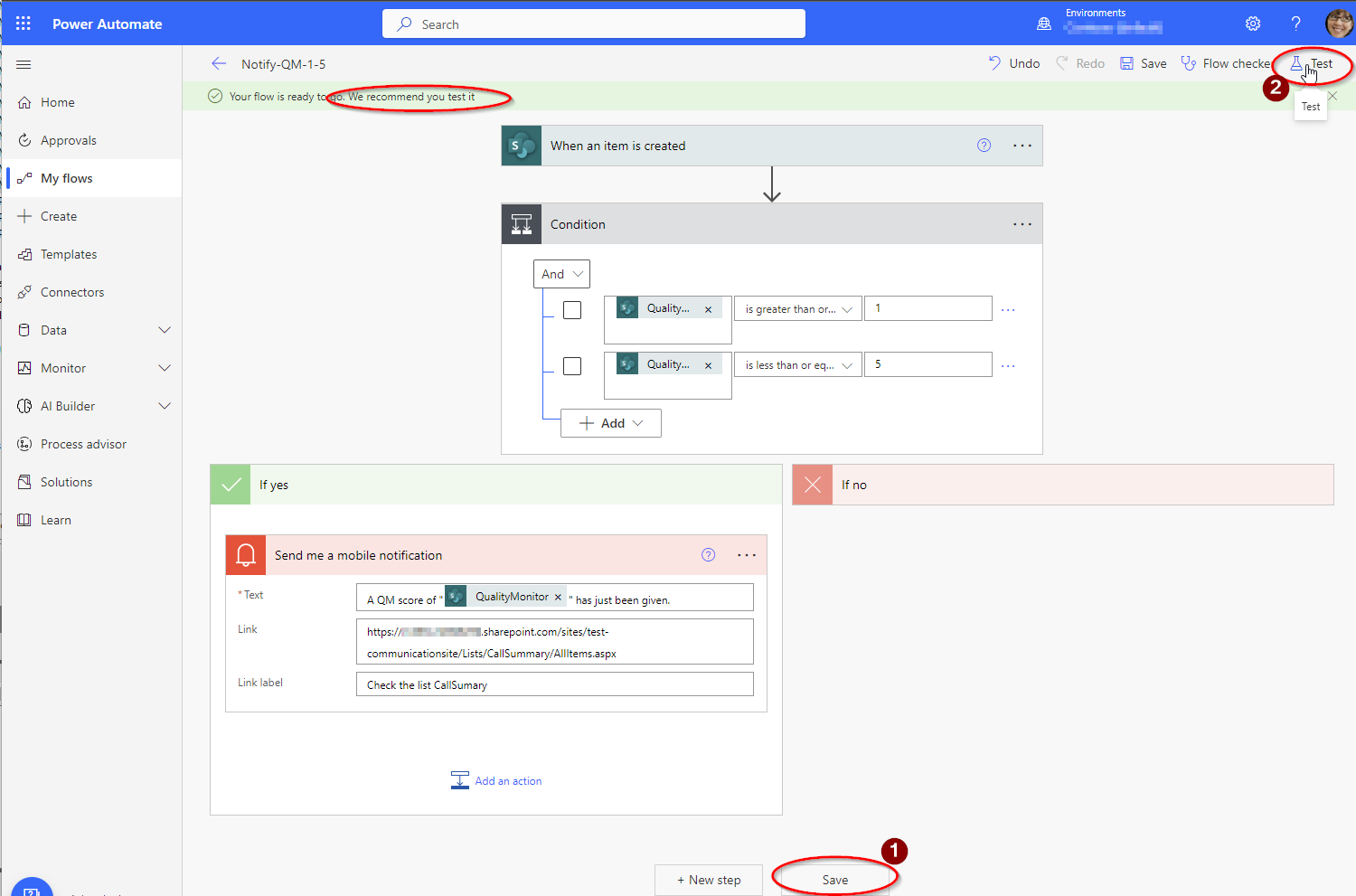Click the If no branch header
This screenshot has width=1356, height=896.
[x=1063, y=485]
